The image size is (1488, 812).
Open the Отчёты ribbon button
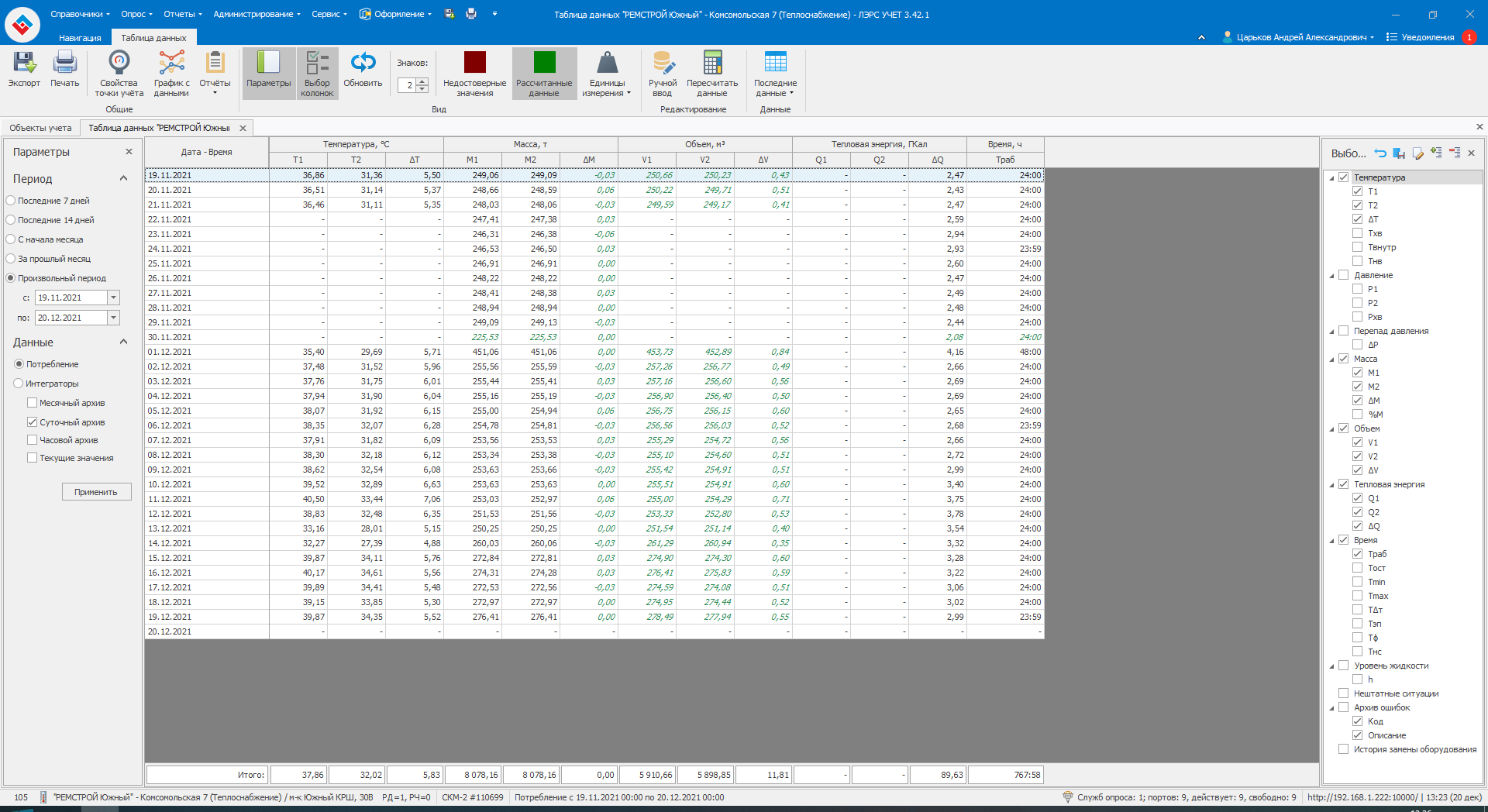point(215,74)
